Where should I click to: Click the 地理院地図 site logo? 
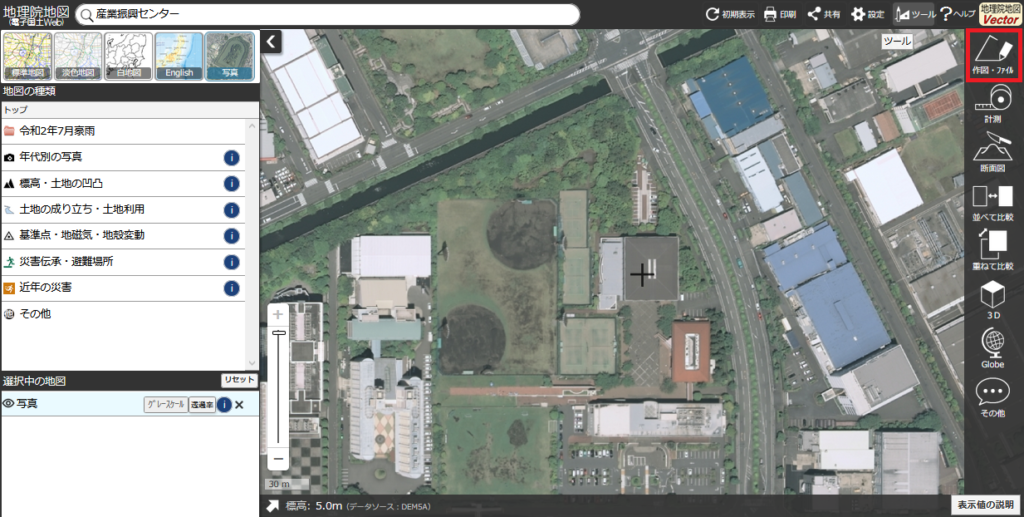[36, 14]
